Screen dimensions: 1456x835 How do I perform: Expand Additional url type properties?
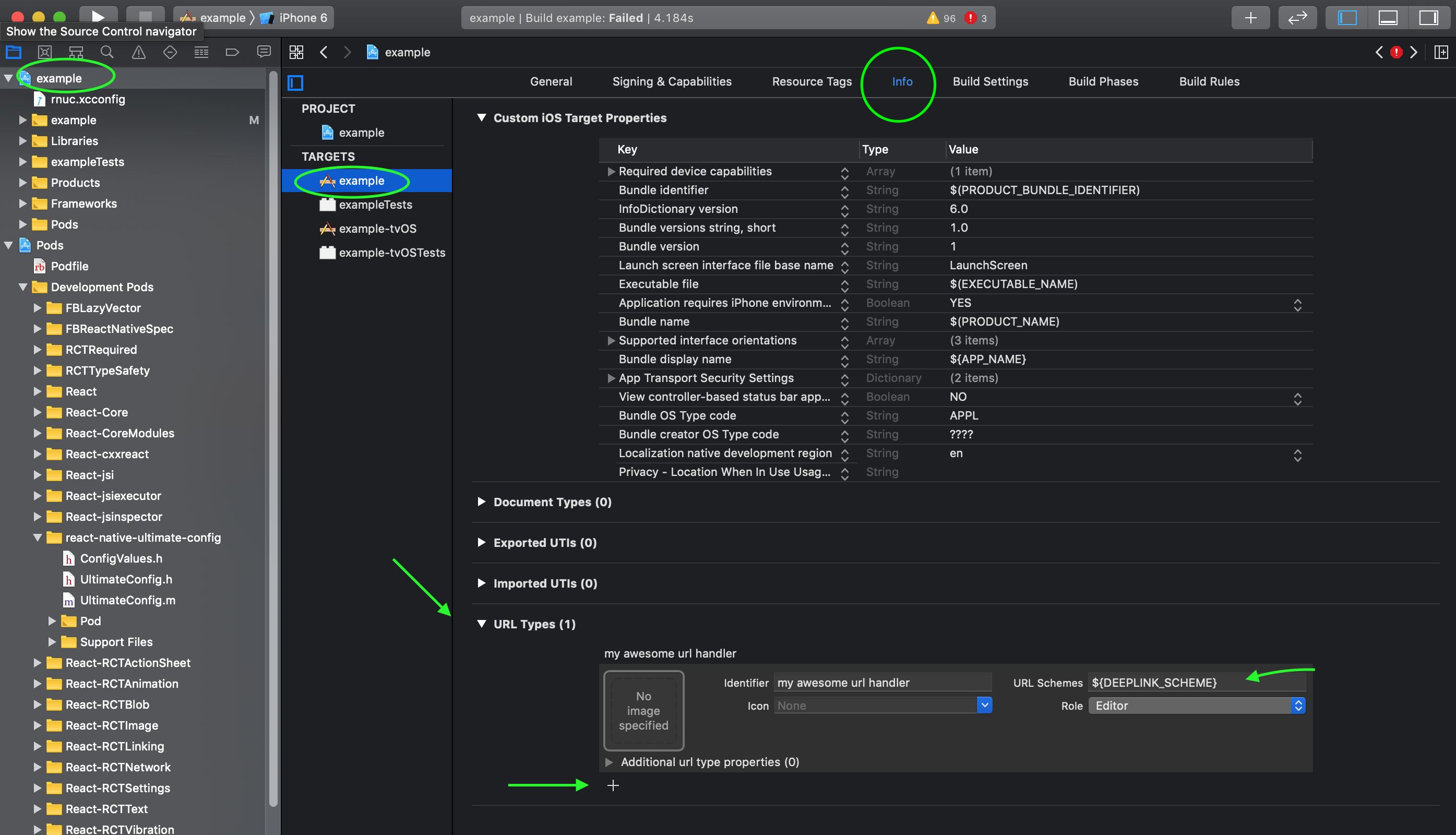(609, 762)
